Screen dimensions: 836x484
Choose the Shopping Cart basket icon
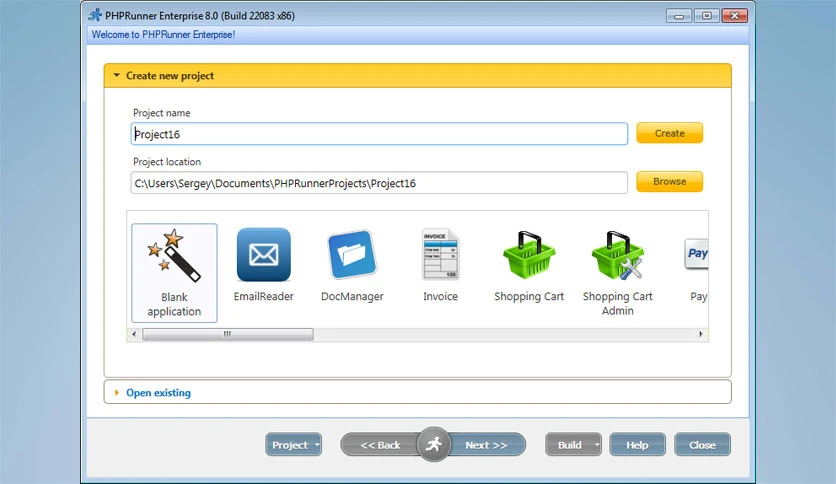529,255
